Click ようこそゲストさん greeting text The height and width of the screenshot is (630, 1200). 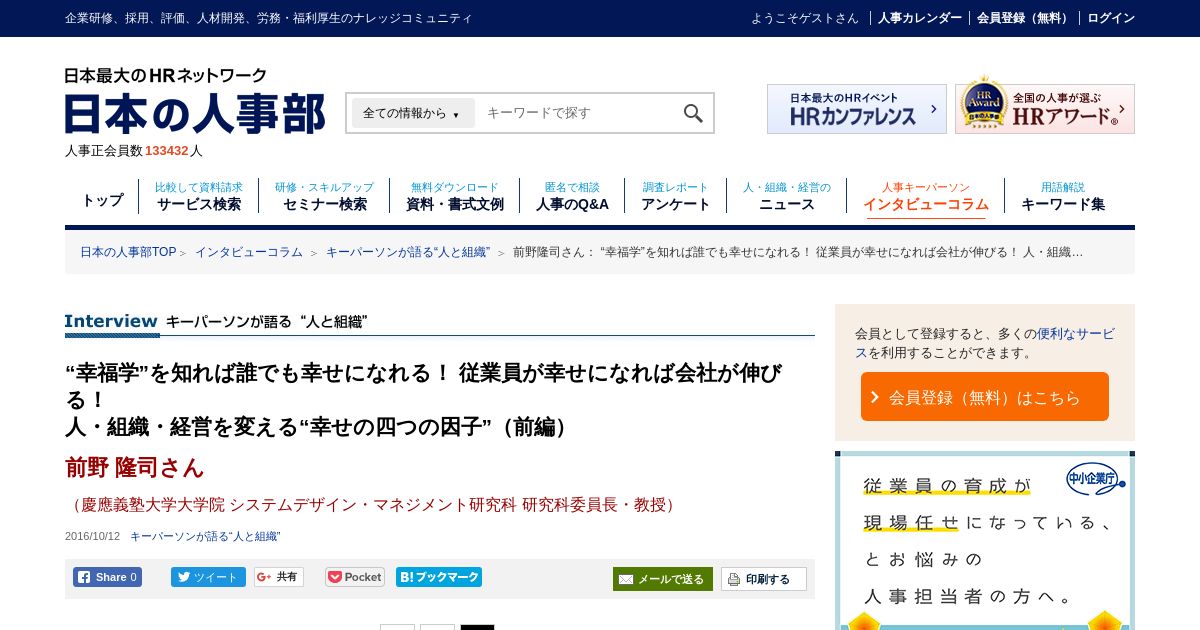805,18
